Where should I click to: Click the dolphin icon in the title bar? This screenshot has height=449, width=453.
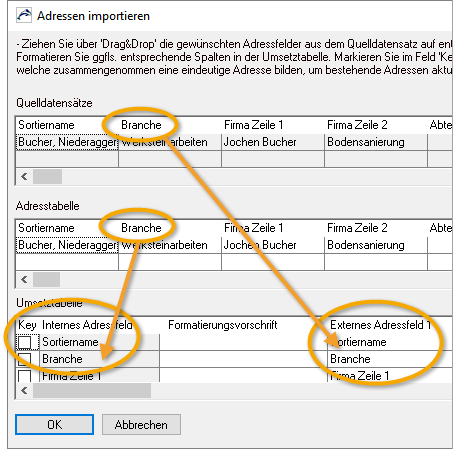tap(24, 15)
